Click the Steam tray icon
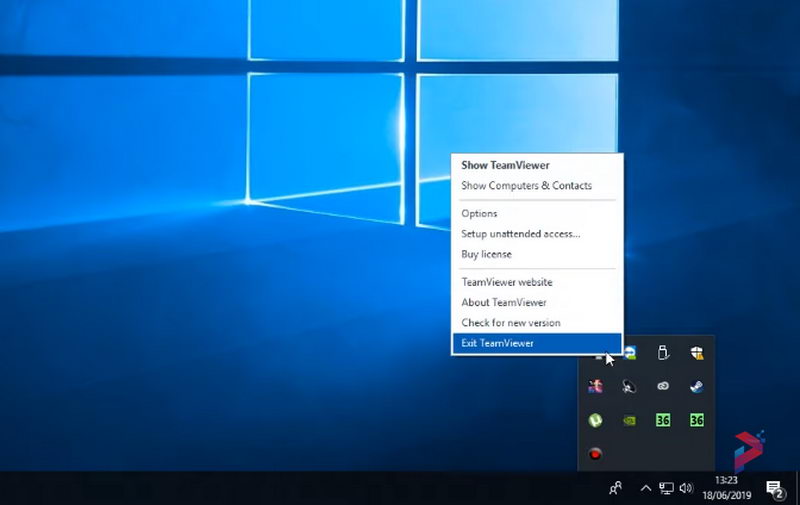The image size is (800, 505). (696, 387)
